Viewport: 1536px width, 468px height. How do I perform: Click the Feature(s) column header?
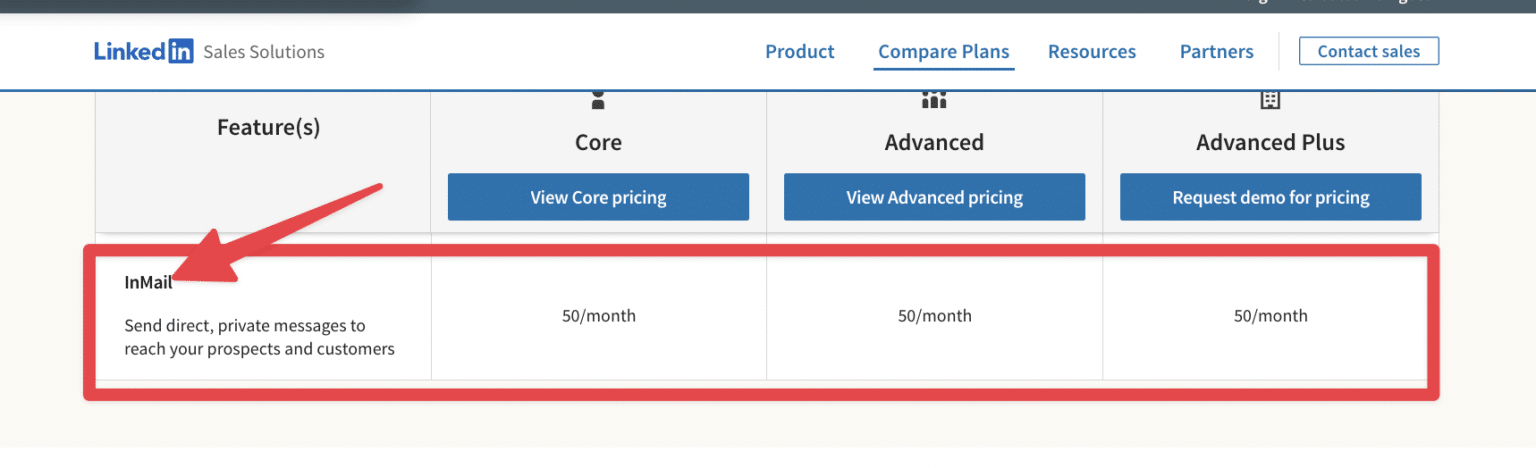click(x=268, y=128)
